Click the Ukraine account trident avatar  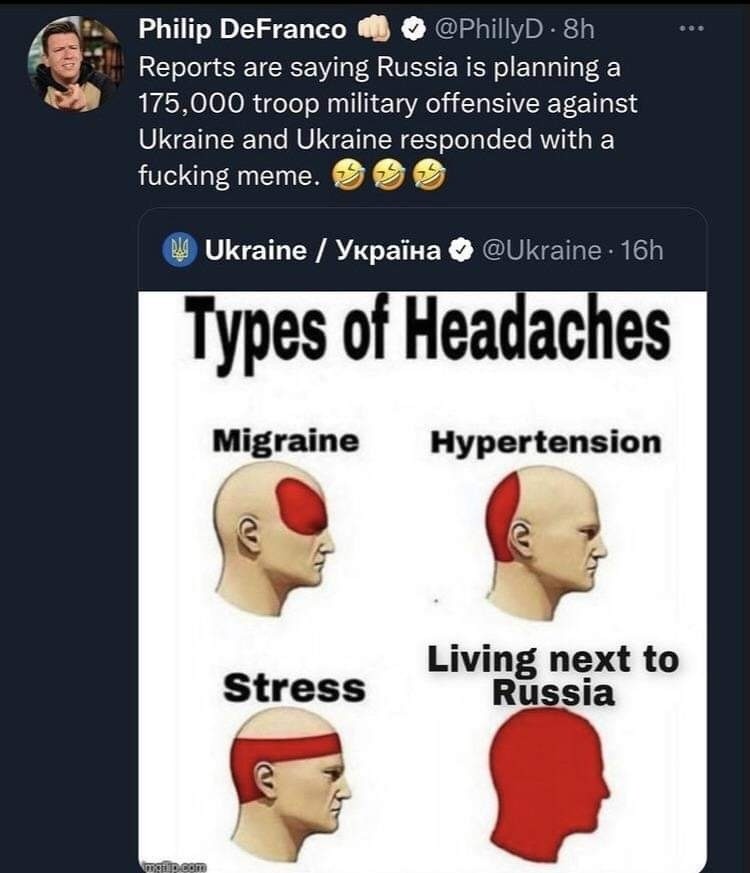[179, 250]
